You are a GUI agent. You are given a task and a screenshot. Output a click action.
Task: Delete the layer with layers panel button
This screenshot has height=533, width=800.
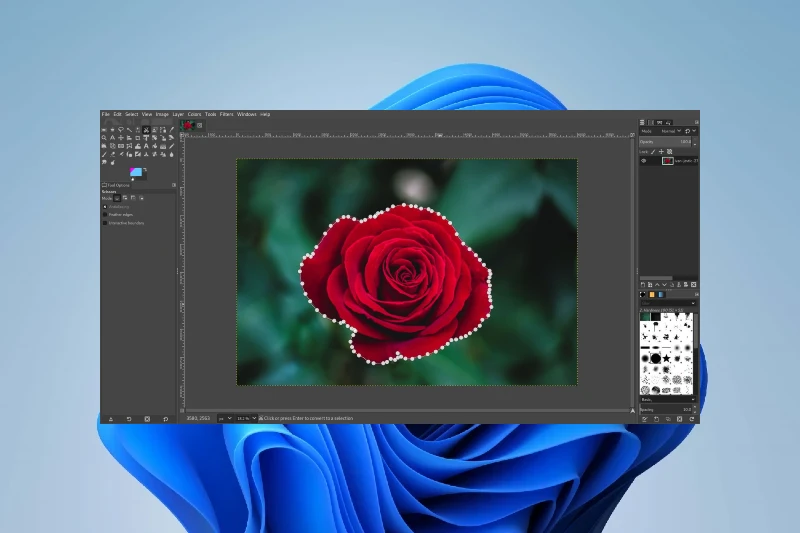pyautogui.click(x=693, y=285)
